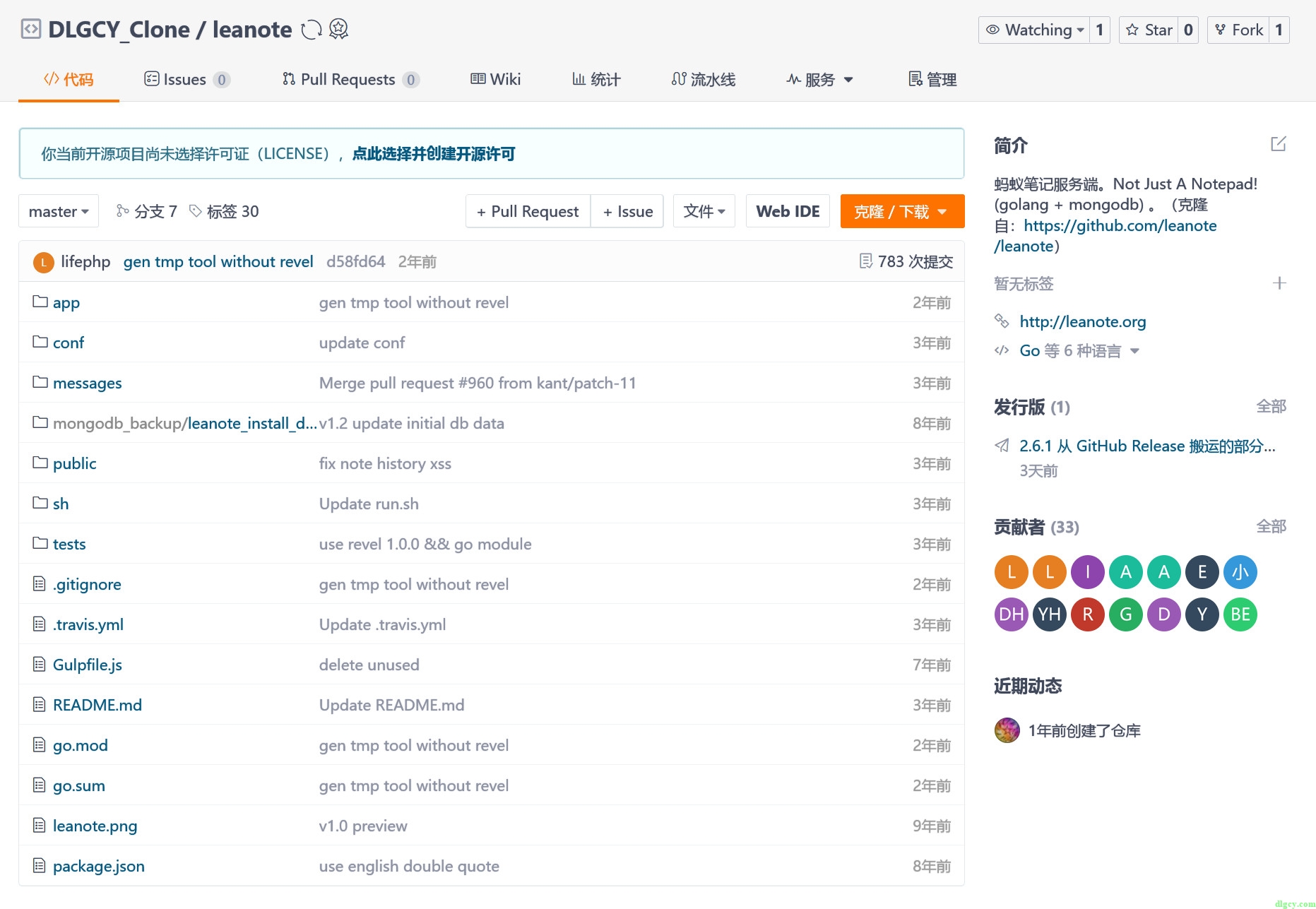Click the sync refresh icon next to leanote title
This screenshot has height=909, width=1316.
(312, 30)
